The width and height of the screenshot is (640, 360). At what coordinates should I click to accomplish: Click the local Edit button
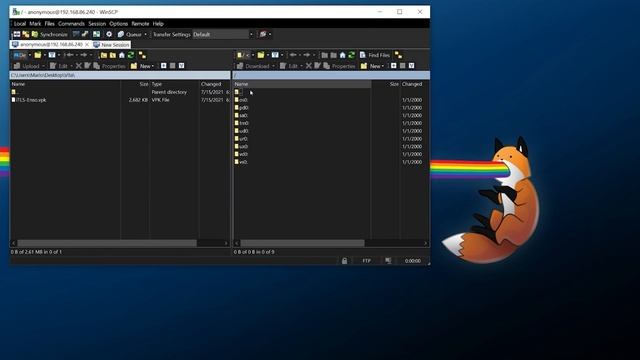click(x=59, y=66)
